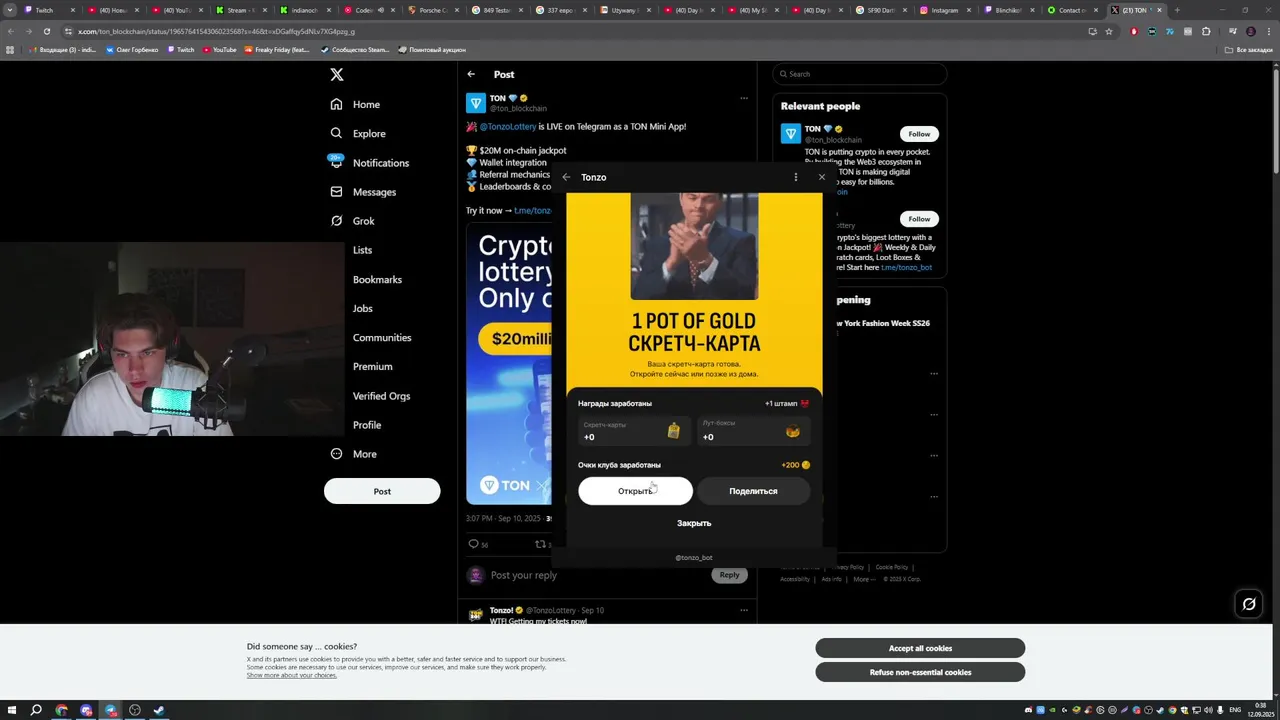Bookmark this page with the star icon
1280x720 pixels.
pyautogui.click(x=1109, y=31)
